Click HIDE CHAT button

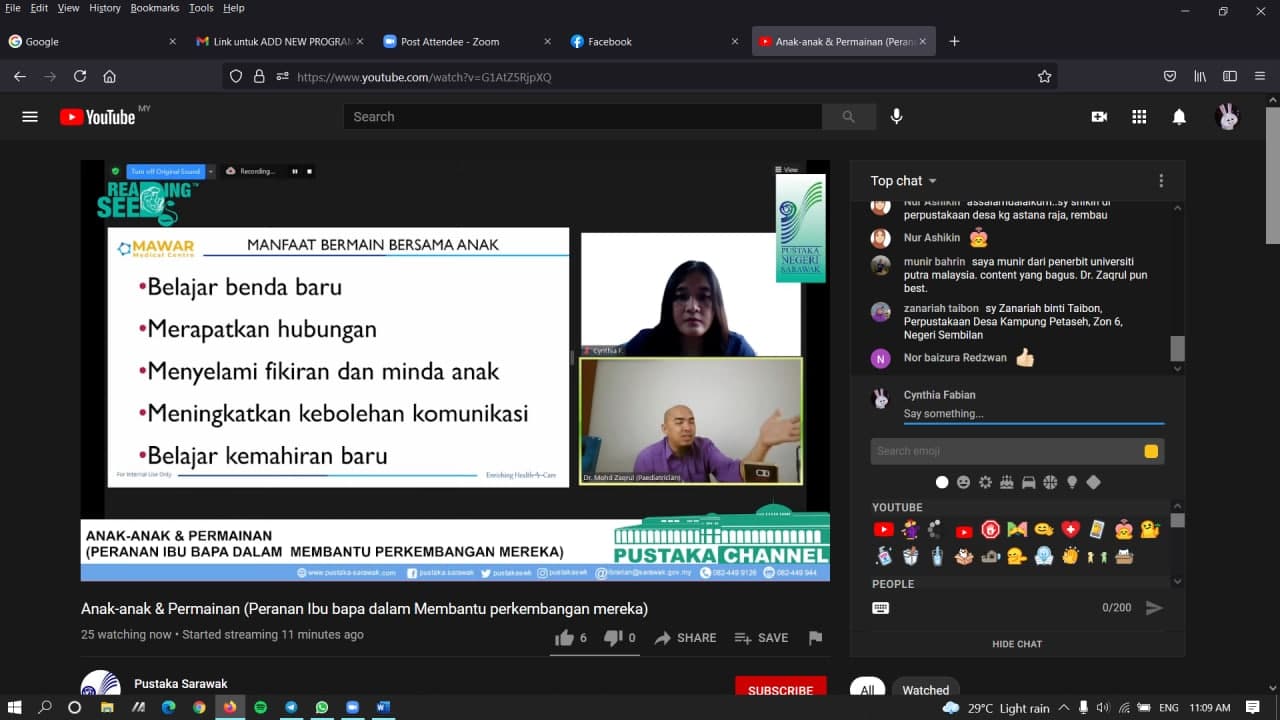coord(1017,644)
